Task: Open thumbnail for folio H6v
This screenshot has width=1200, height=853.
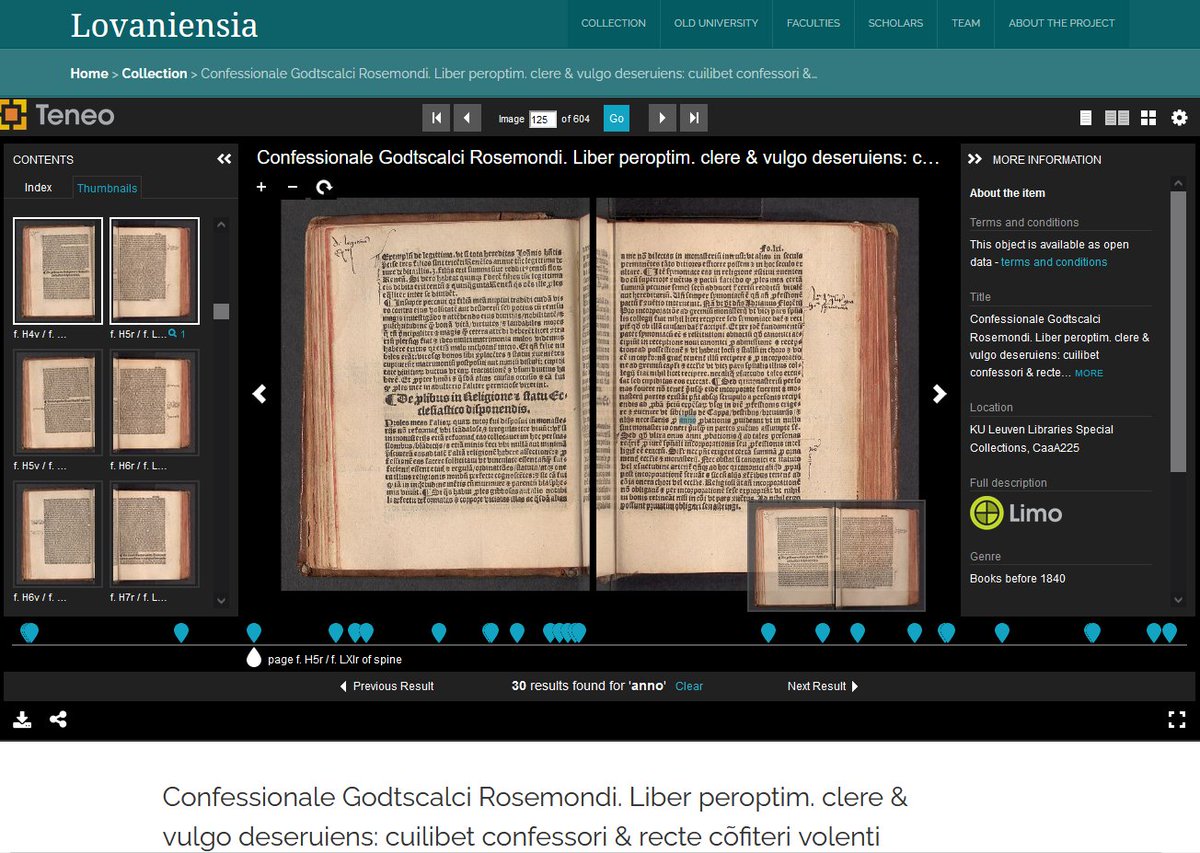Action: (x=55, y=535)
